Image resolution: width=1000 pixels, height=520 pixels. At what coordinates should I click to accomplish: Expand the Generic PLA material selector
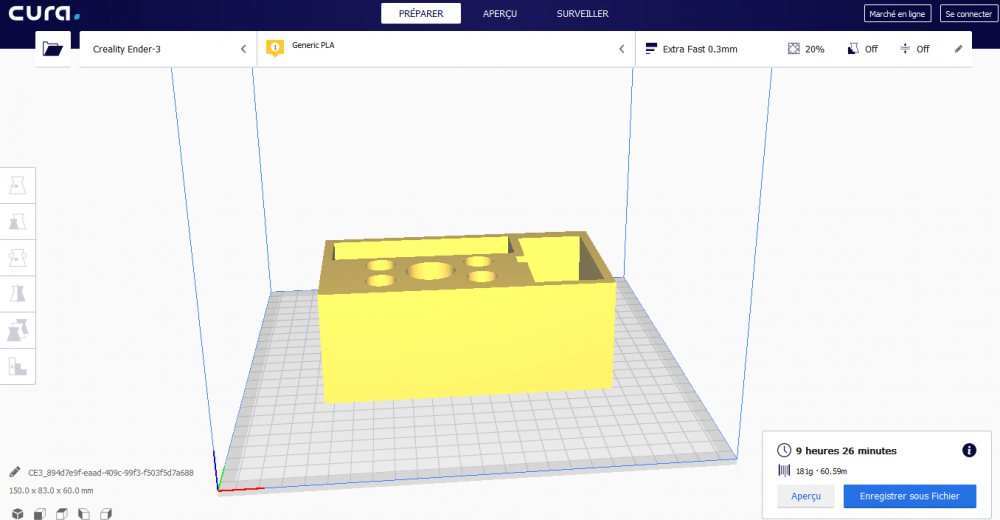(x=446, y=48)
